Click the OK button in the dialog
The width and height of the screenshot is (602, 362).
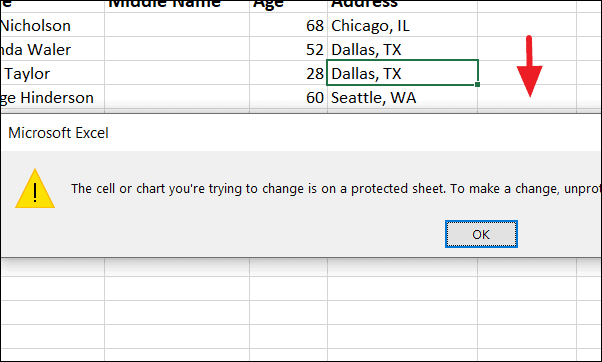click(481, 234)
